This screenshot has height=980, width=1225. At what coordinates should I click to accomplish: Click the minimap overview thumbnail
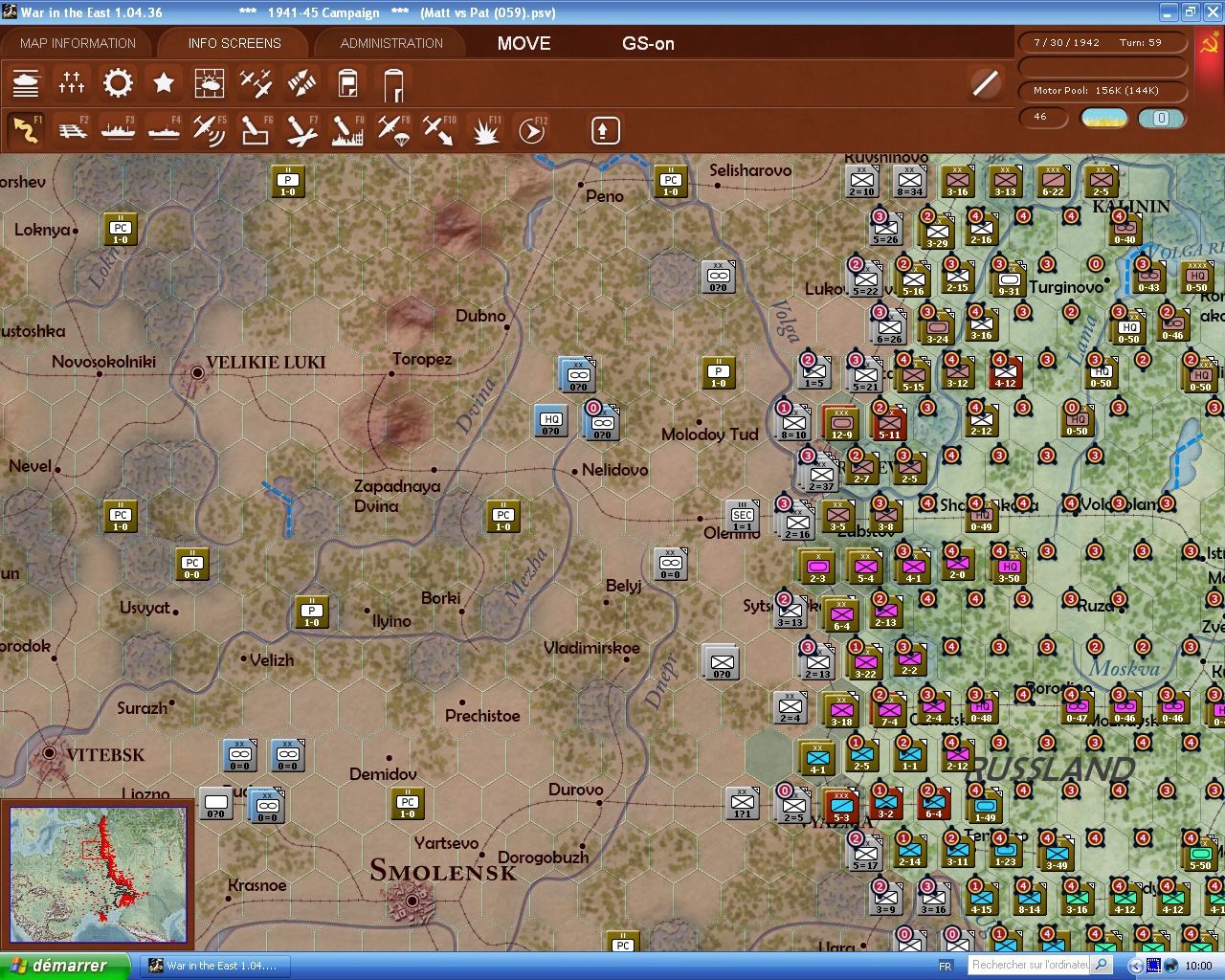99,874
